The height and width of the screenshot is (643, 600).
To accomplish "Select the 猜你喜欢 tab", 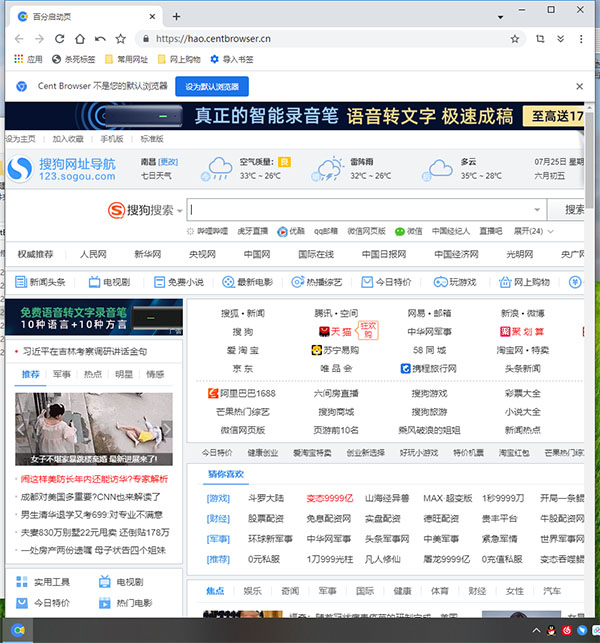I will tap(226, 474).
